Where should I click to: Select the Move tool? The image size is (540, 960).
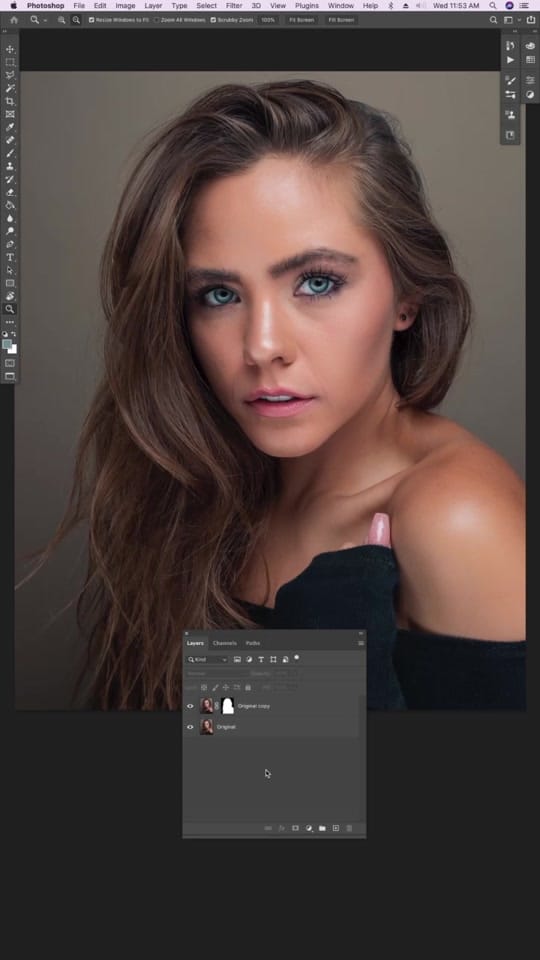point(10,49)
